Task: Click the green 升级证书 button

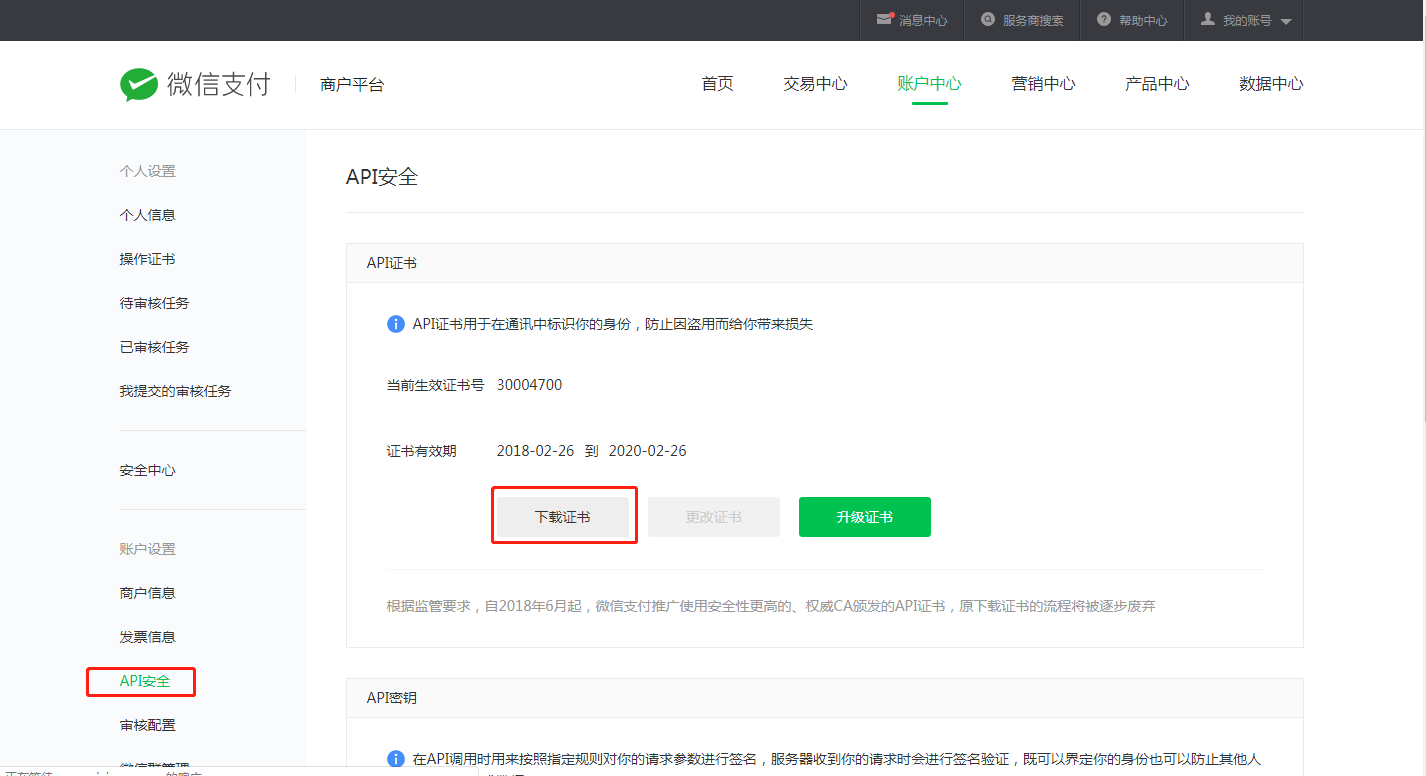Action: 865,517
